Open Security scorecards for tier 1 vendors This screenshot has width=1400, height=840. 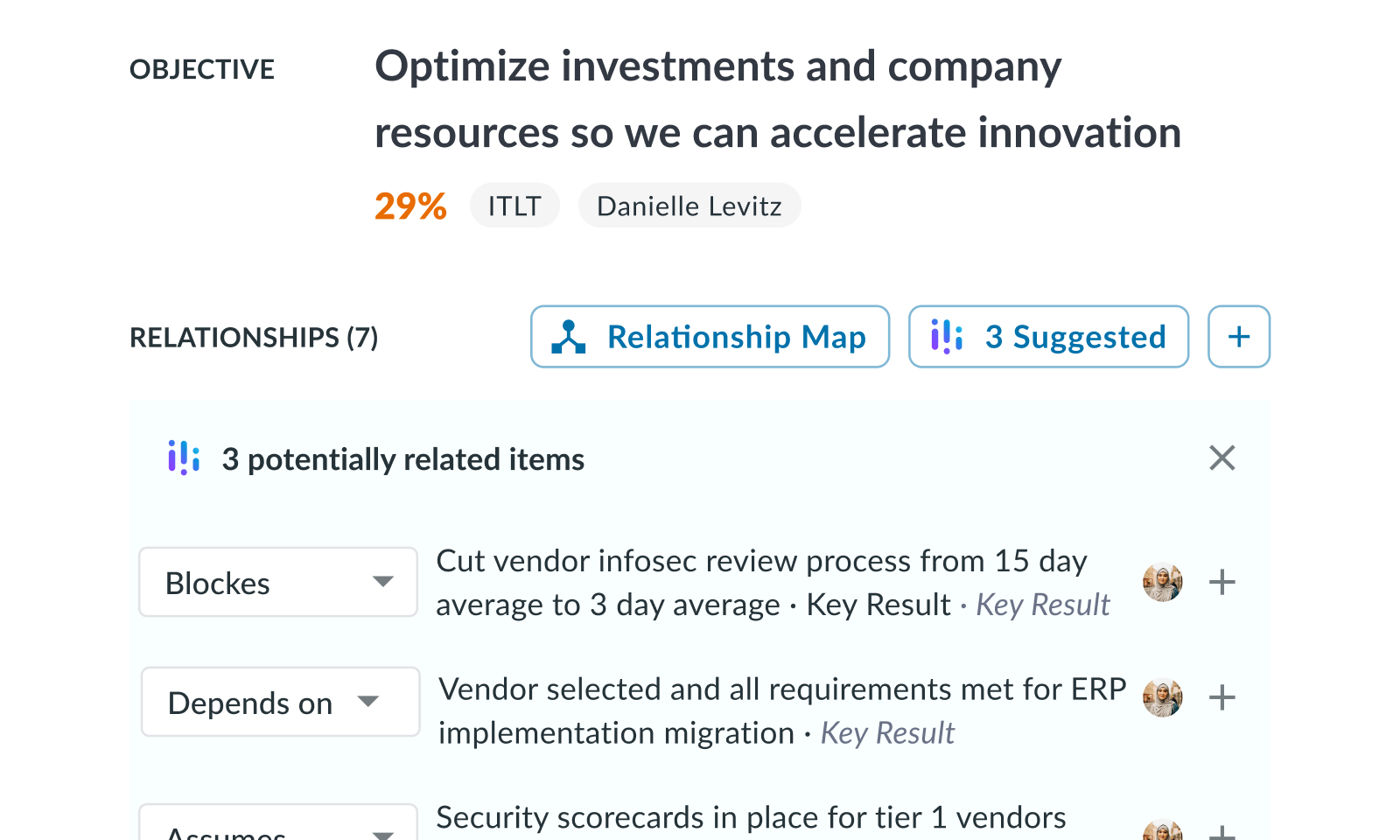(x=751, y=817)
